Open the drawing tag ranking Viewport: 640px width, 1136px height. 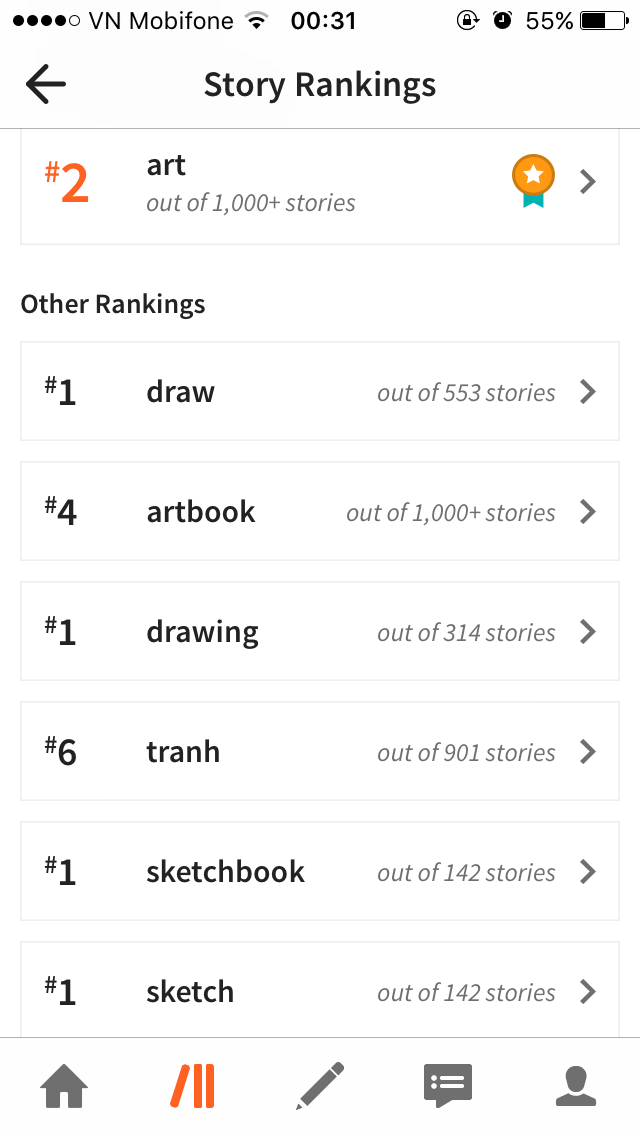pyautogui.click(x=320, y=632)
